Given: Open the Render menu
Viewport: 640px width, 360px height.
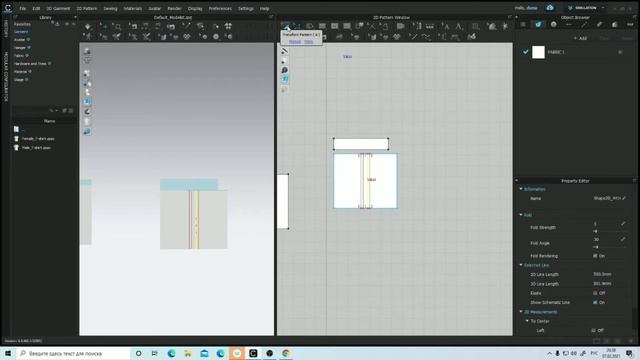Looking at the screenshot, I should [174, 8].
